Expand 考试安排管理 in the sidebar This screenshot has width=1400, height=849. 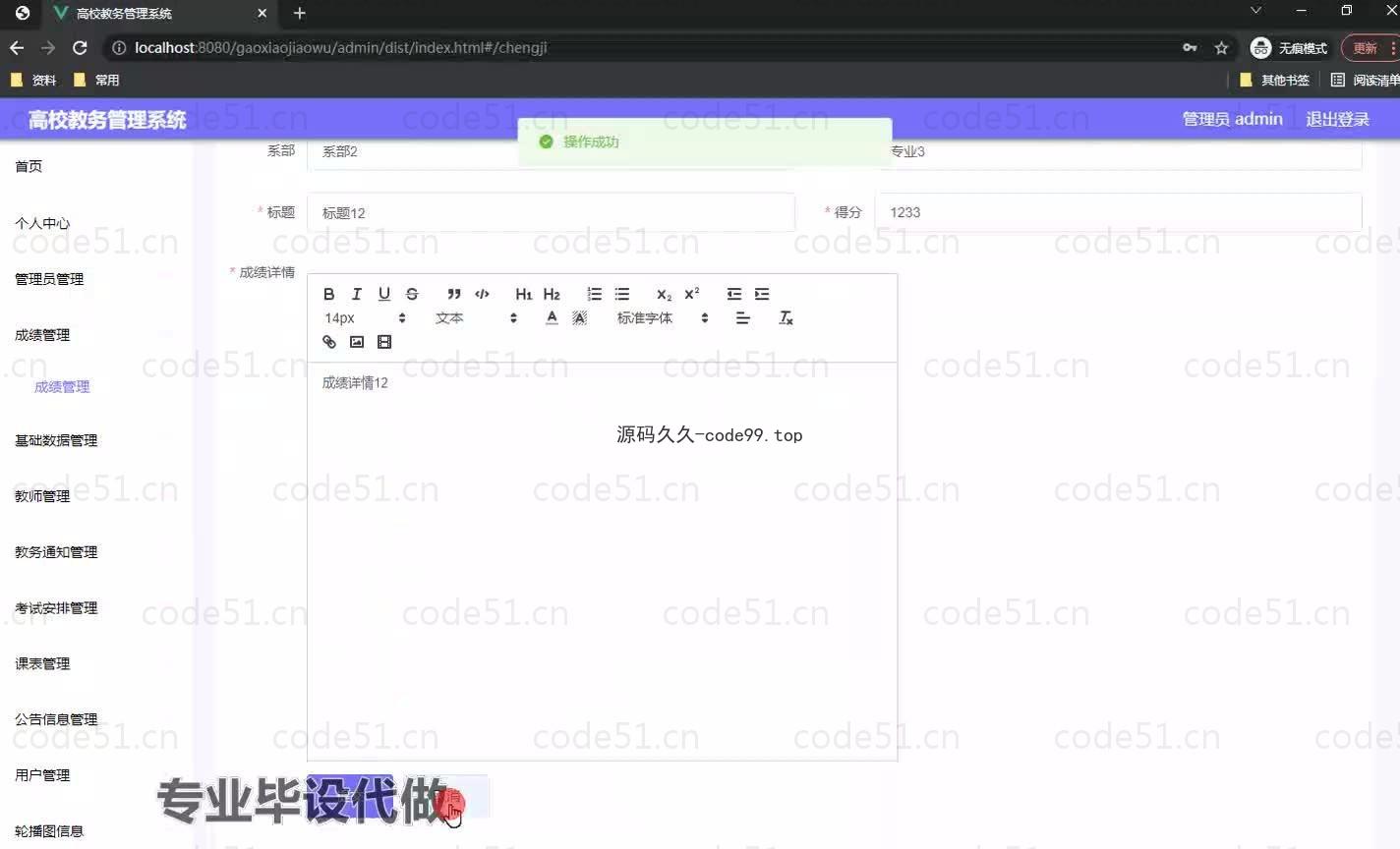click(56, 608)
